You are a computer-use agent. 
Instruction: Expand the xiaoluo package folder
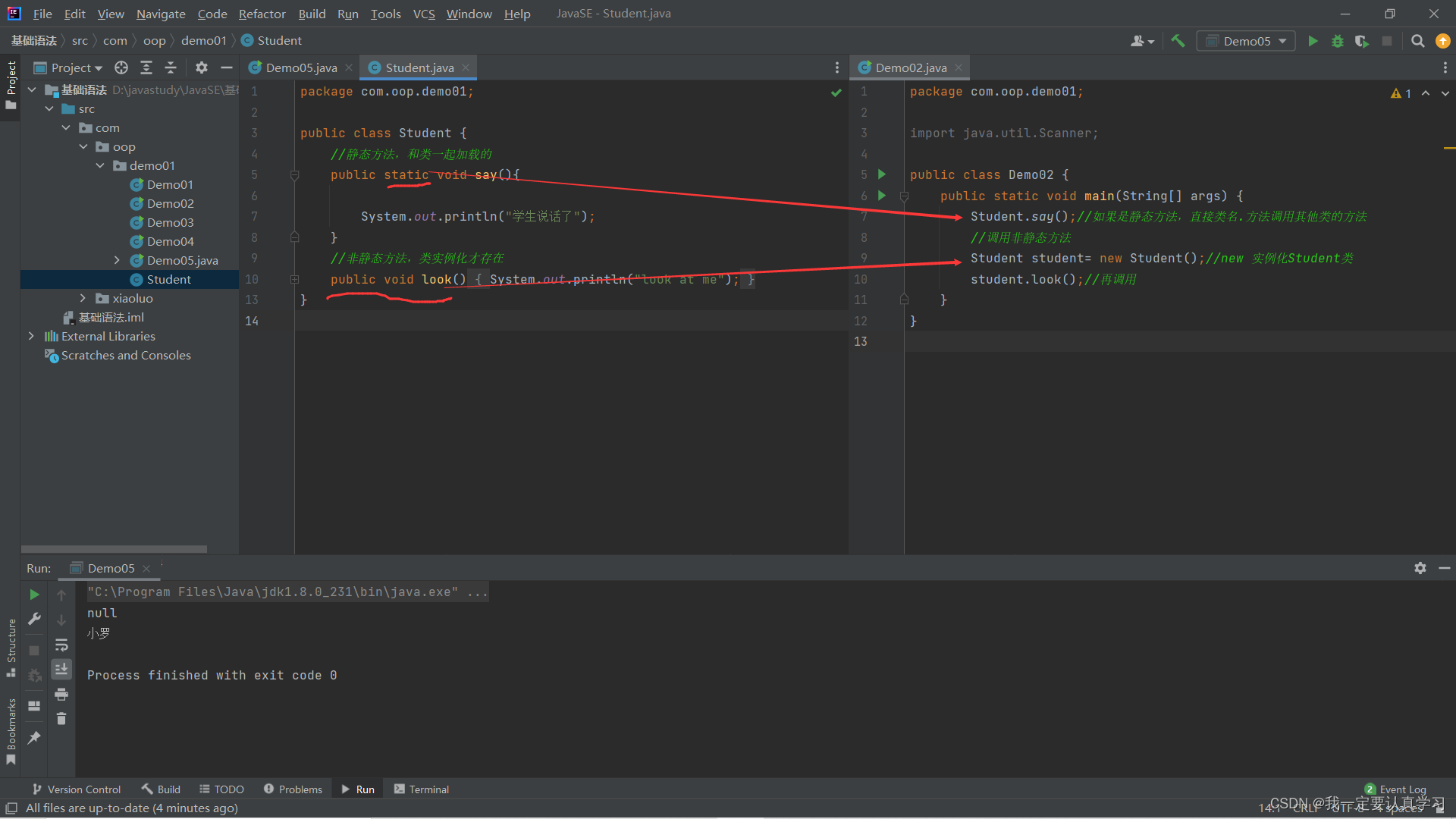tap(83, 298)
